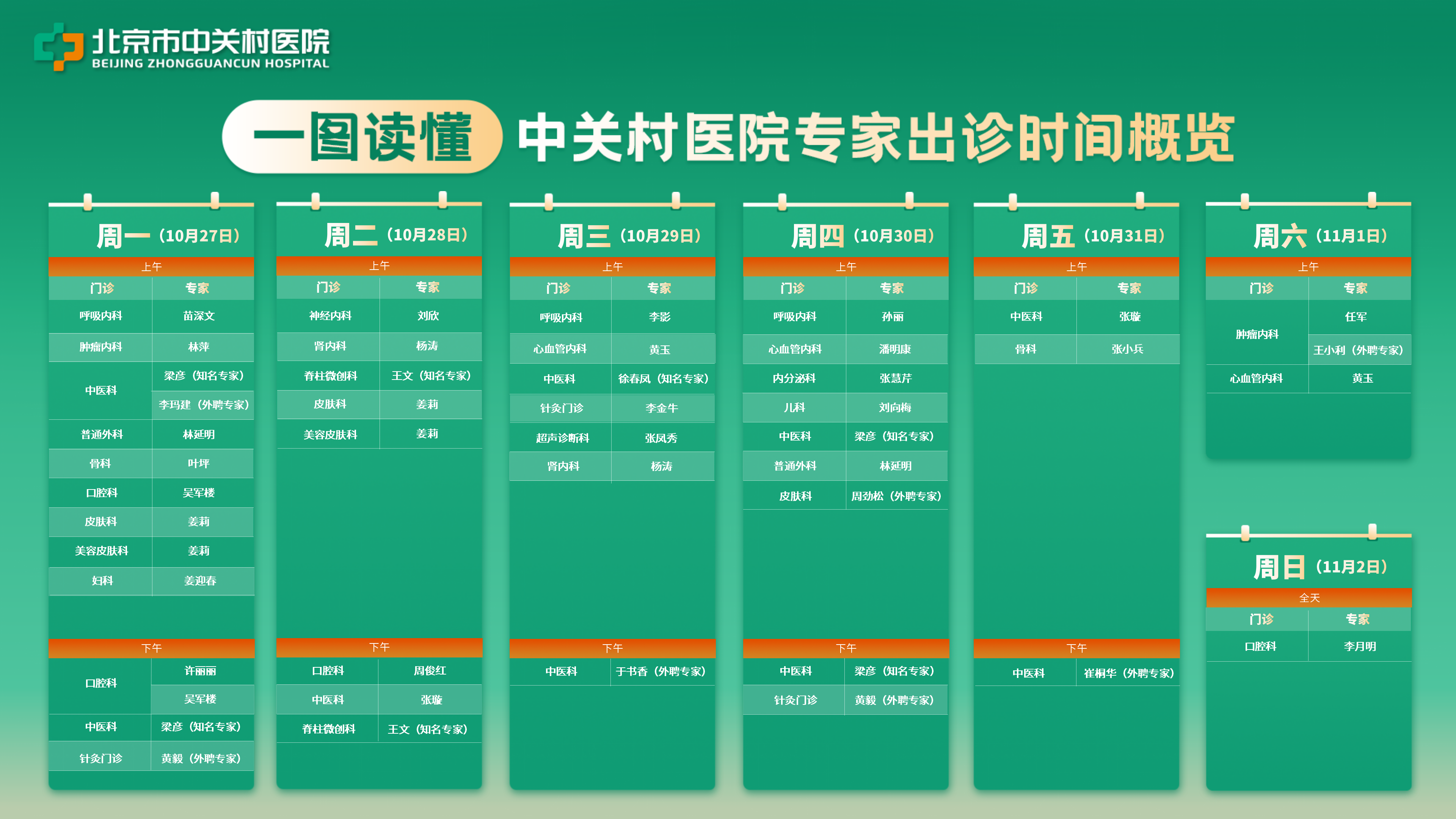Screen dimensions: 1456x819
Task: Click Friday's 专家 column heading
Action: tap(1129, 288)
